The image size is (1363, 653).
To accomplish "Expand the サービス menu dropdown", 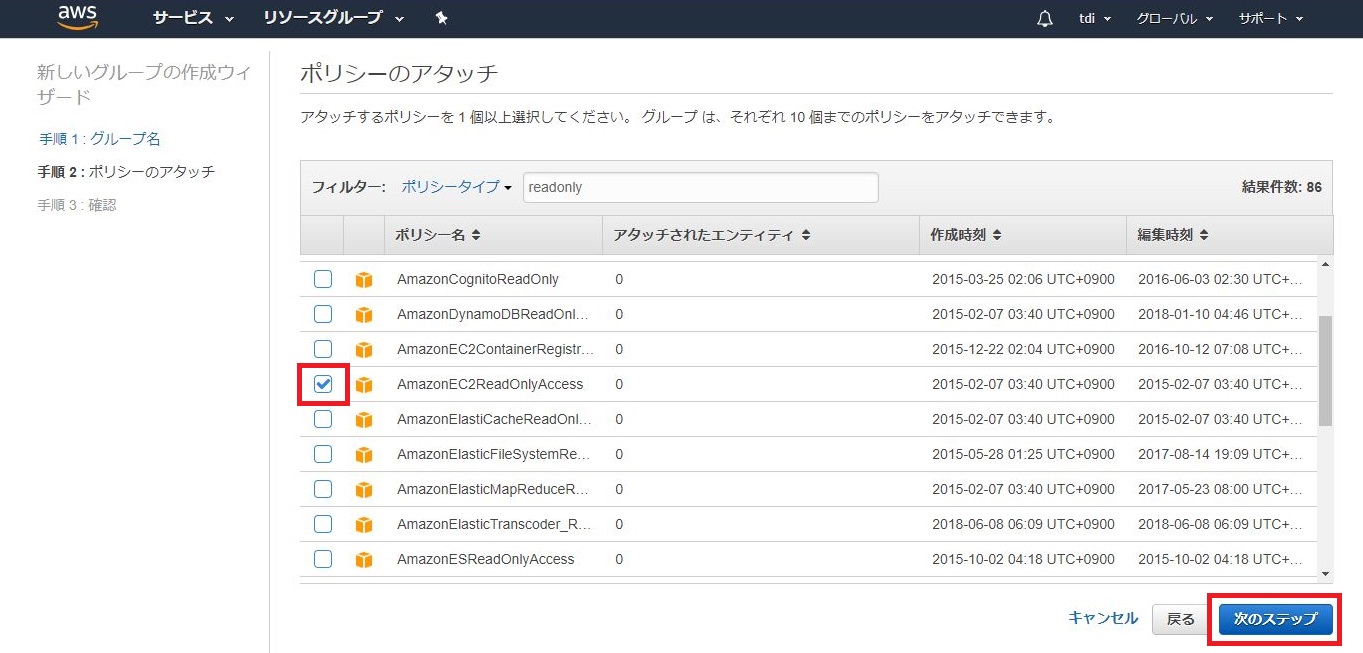I will point(193,18).
